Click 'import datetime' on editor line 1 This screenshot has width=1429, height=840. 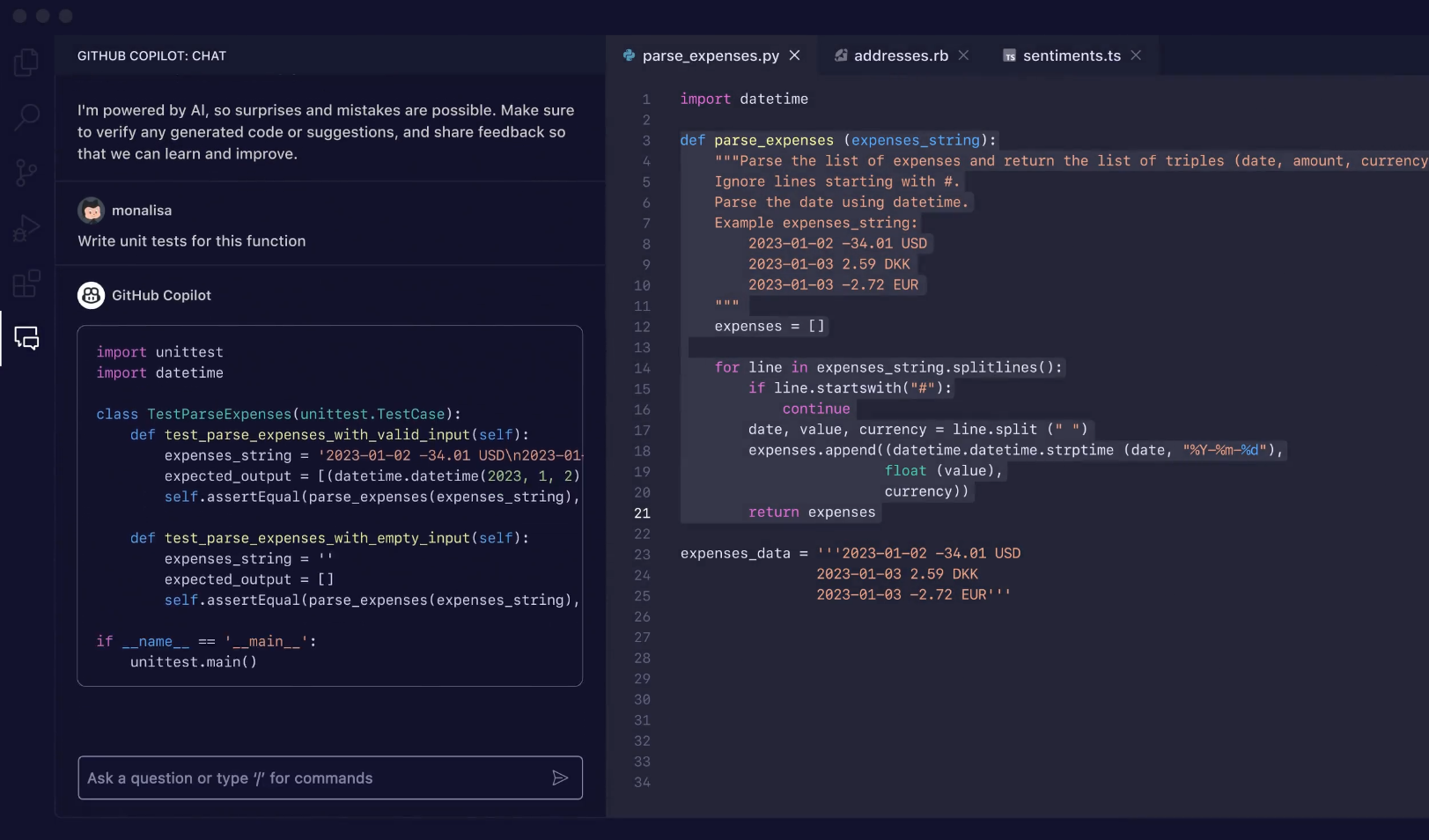pyautogui.click(x=744, y=99)
